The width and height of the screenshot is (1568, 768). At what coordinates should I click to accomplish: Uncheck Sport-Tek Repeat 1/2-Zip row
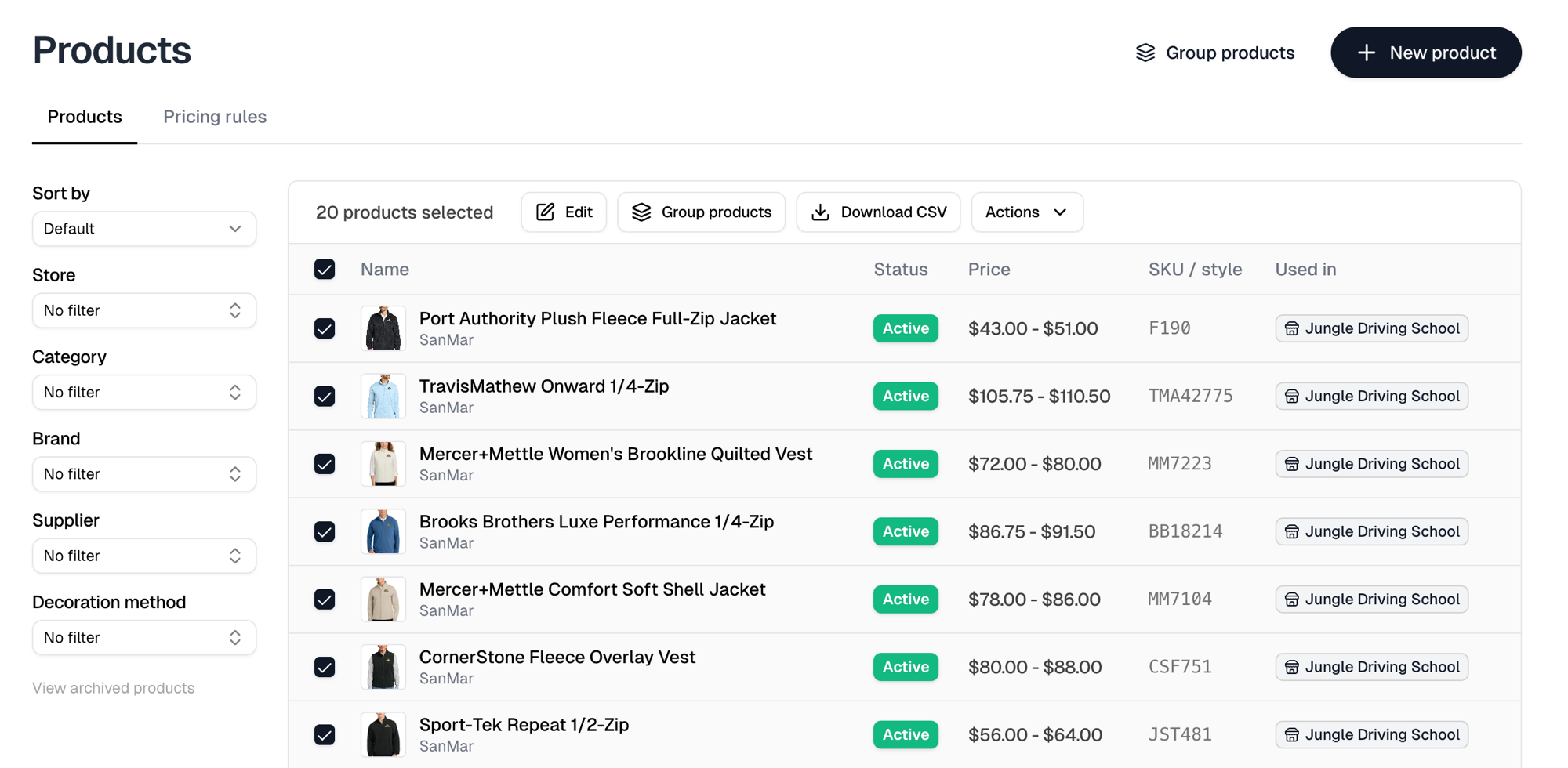tap(325, 735)
